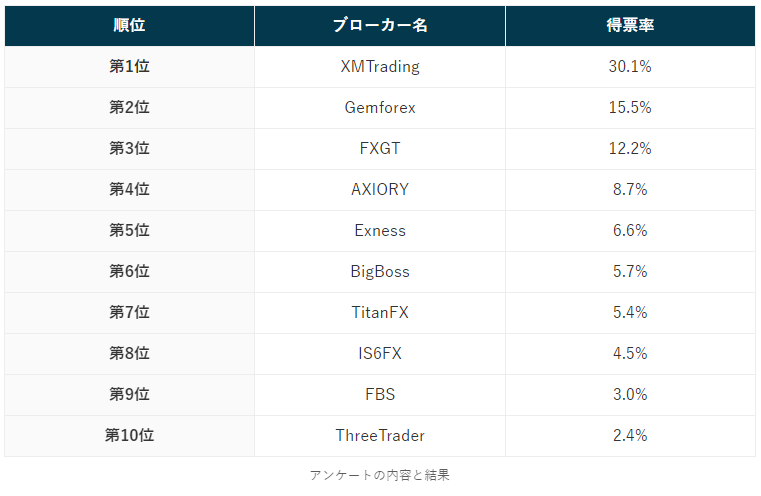This screenshot has width=761, height=496.
Task: Click the 順位 column header
Action: pos(129,26)
